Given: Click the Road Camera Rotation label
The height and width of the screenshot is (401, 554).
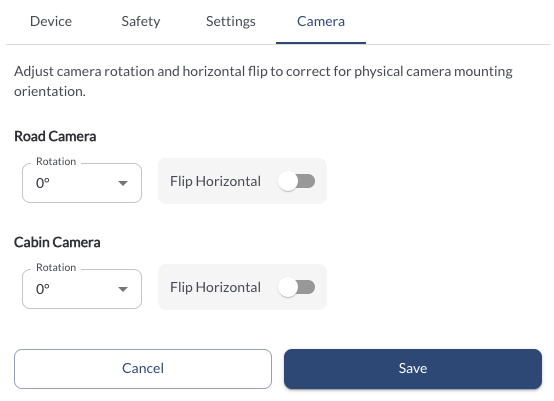Looking at the screenshot, I should click(x=56, y=161).
